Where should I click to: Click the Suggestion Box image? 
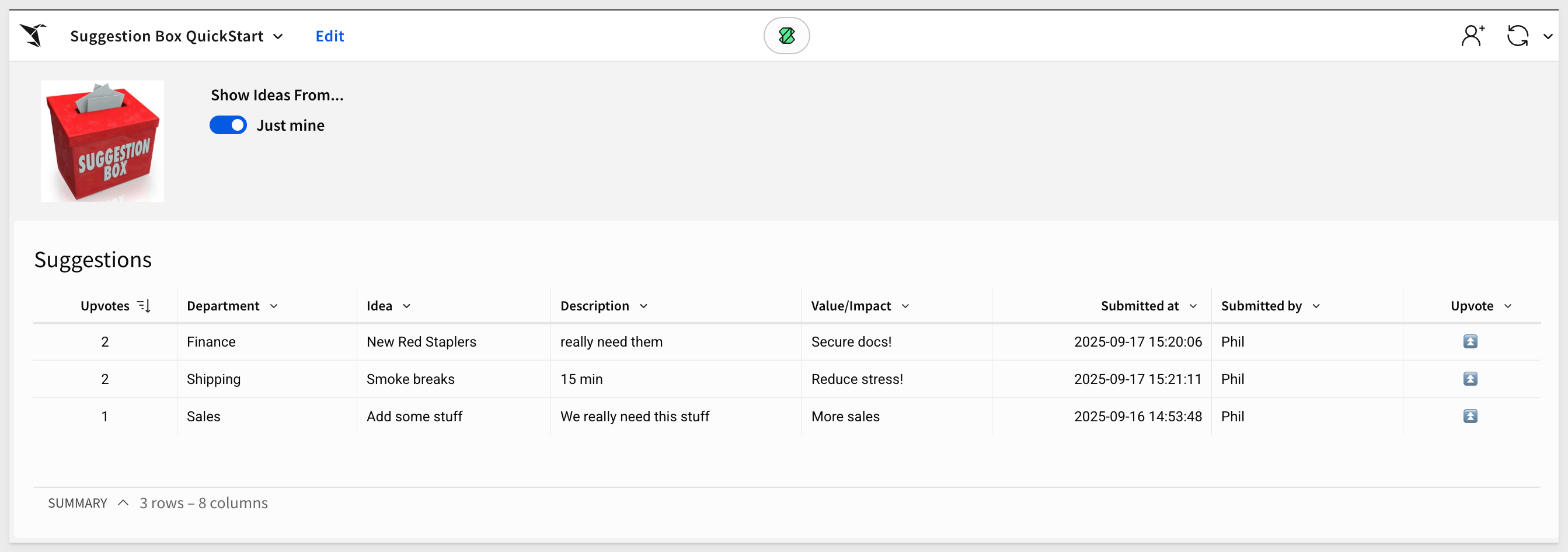(x=102, y=141)
